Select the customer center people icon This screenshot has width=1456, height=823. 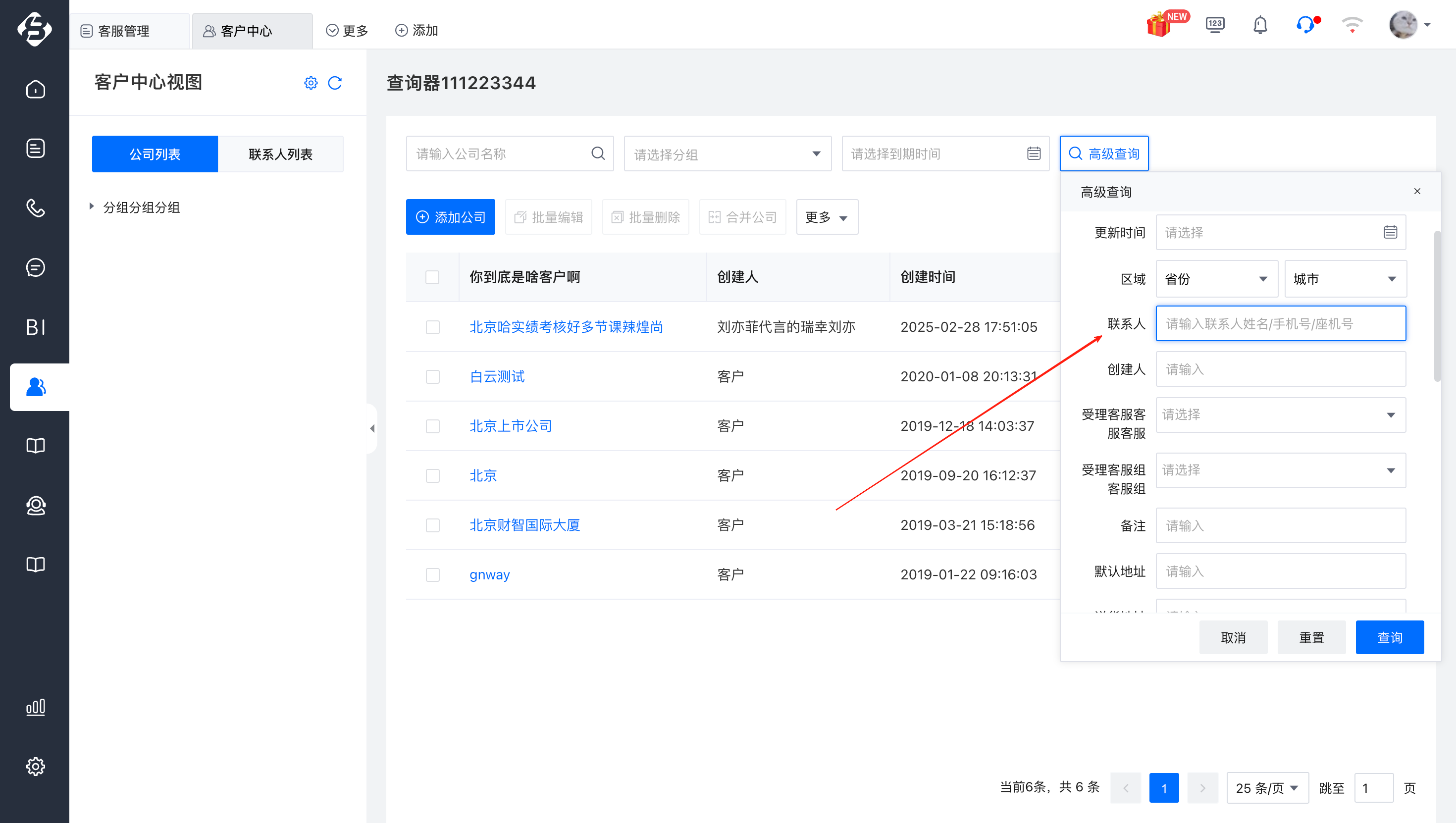click(x=36, y=387)
